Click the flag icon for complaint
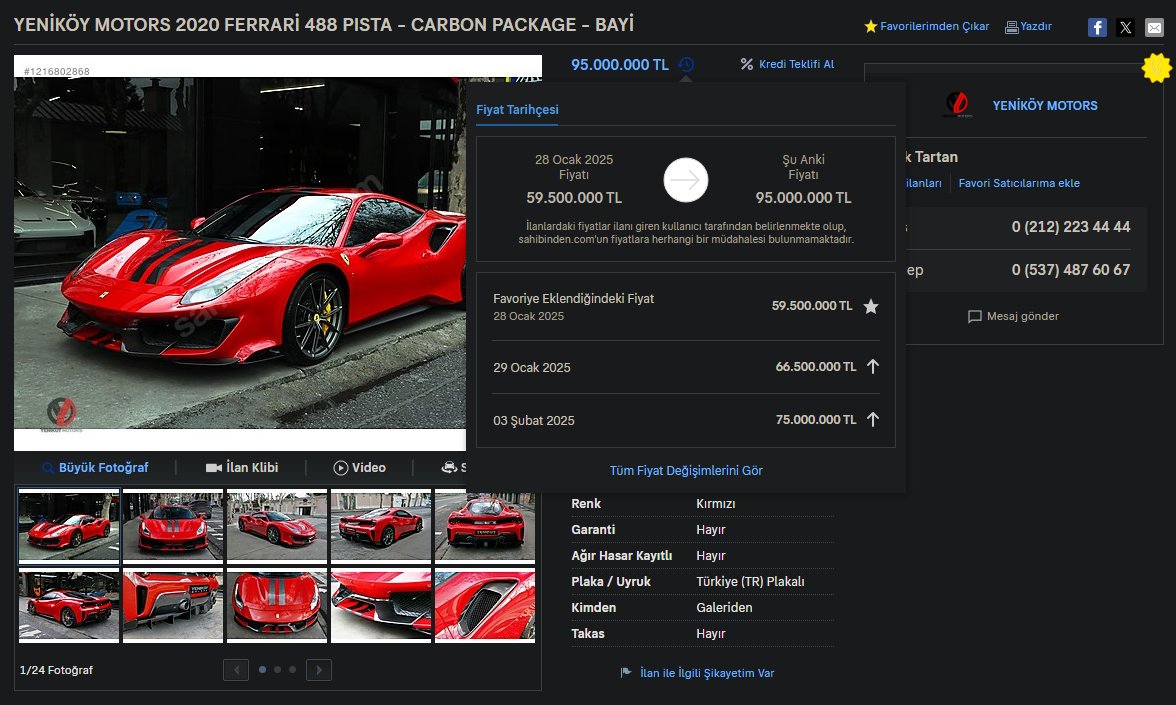1176x705 pixels. click(626, 673)
